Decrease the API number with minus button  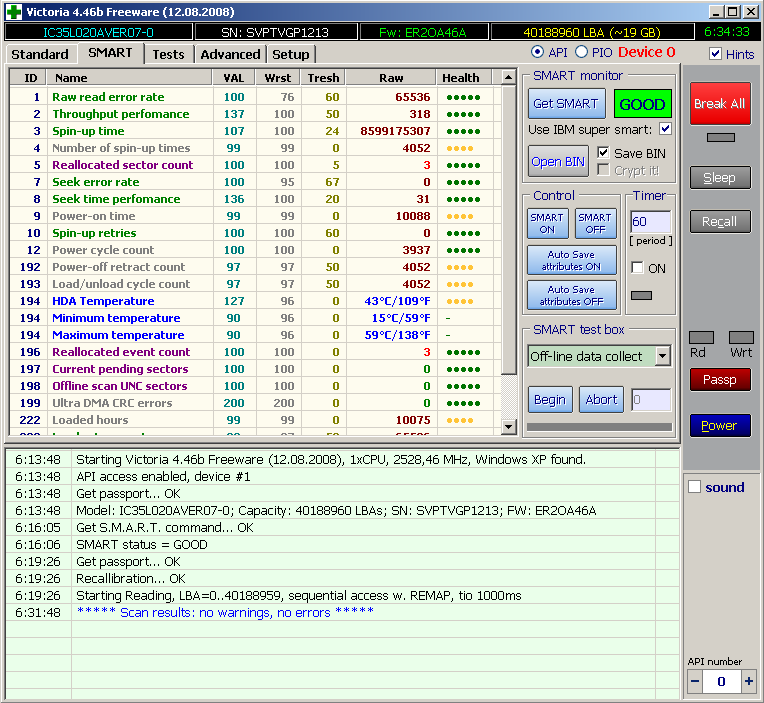(x=695, y=681)
